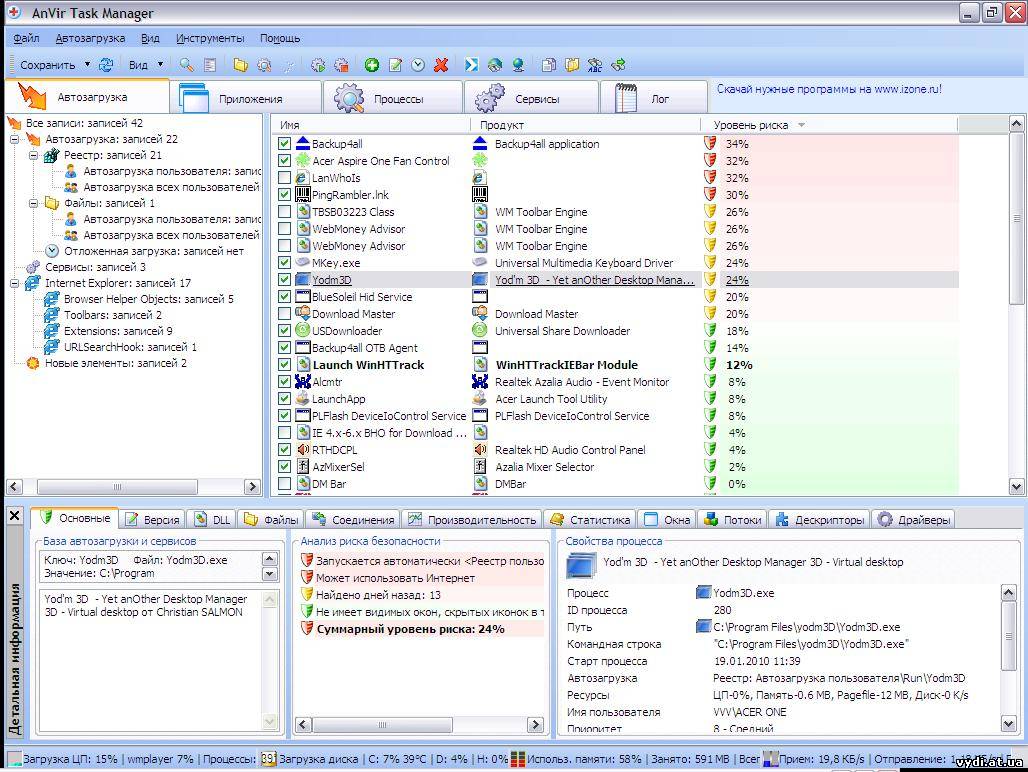This screenshot has height=772, width=1028.
Task: Click the Yodm3D large icon in process properties
Action: [582, 565]
